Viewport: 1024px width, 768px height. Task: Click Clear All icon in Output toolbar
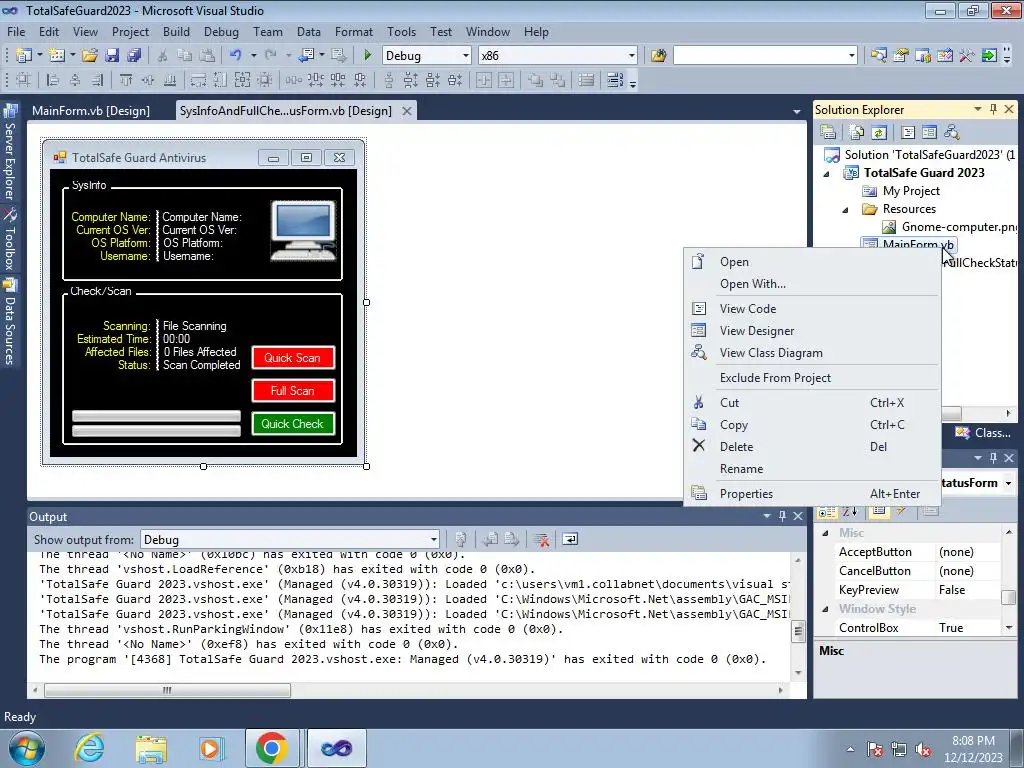click(541, 539)
